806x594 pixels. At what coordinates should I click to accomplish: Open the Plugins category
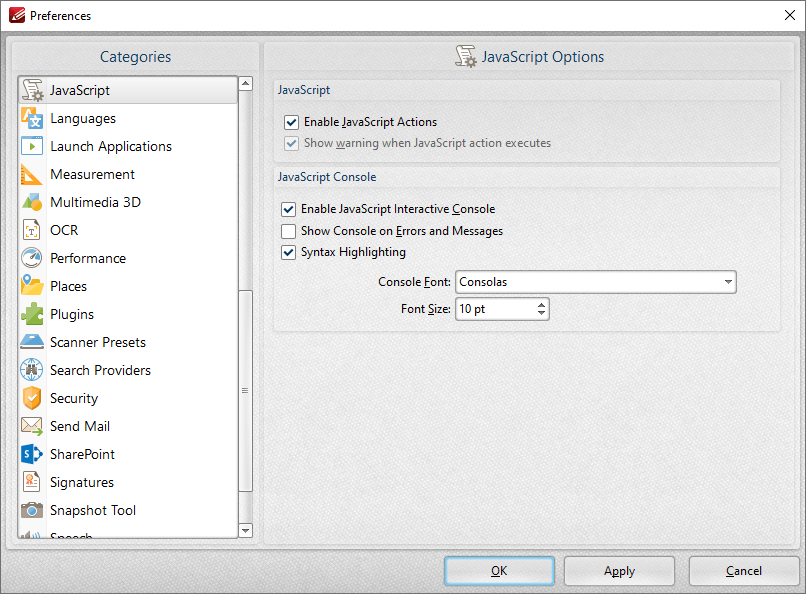coord(128,314)
